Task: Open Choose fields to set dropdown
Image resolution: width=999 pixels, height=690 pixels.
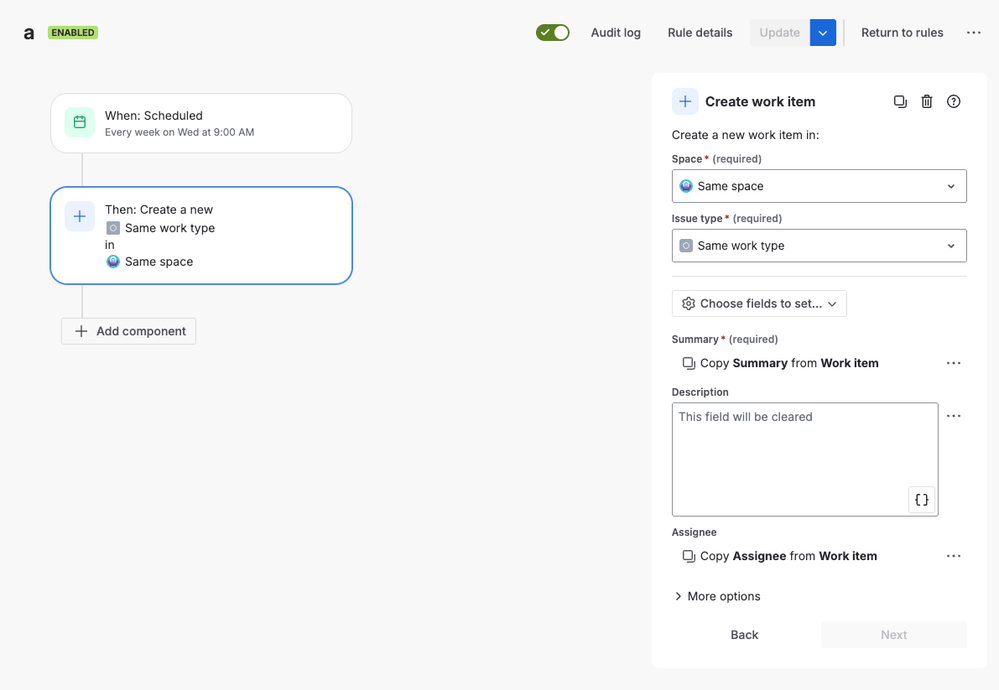Action: 759,304
